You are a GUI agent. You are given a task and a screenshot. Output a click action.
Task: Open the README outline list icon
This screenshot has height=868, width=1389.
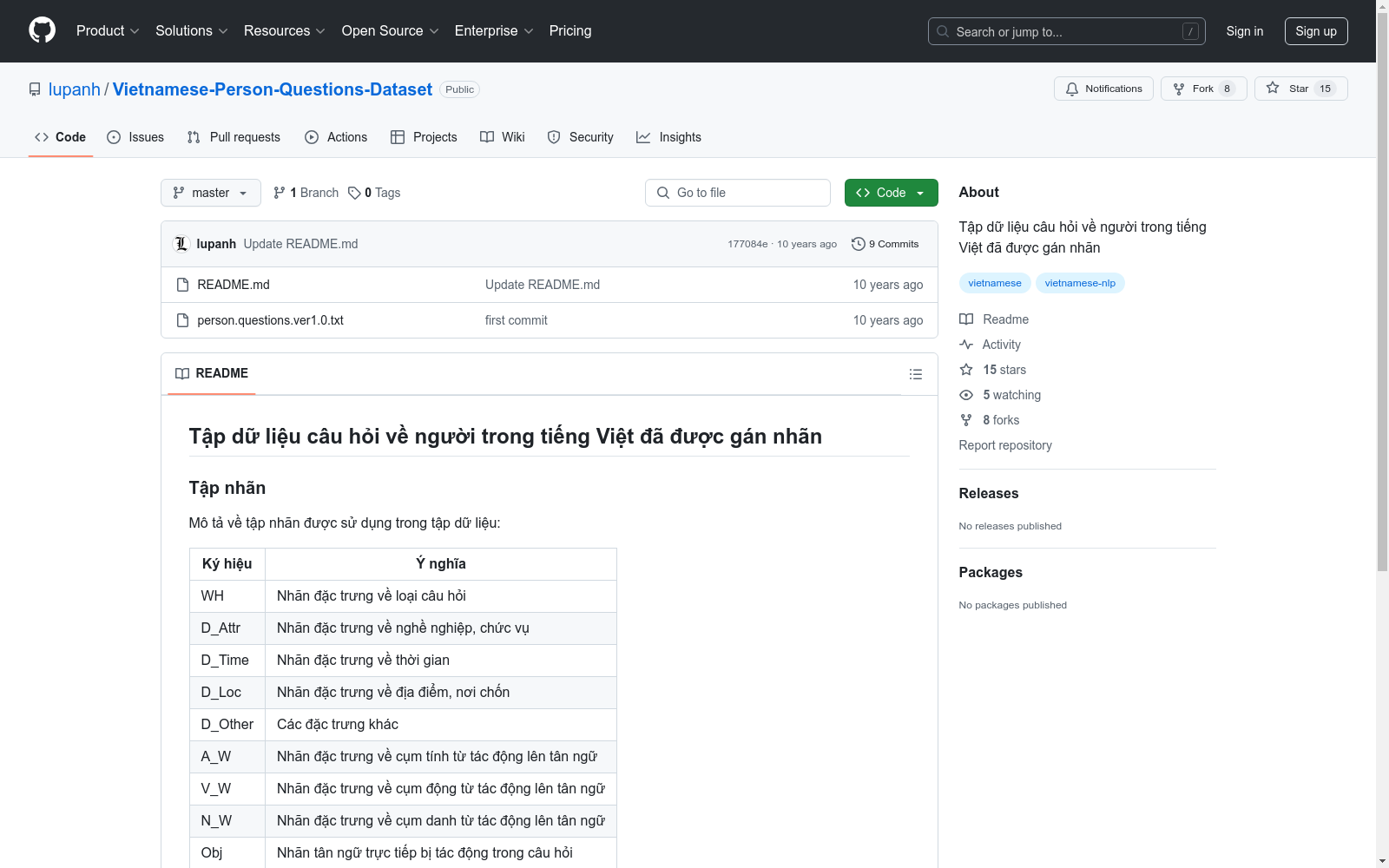click(916, 374)
